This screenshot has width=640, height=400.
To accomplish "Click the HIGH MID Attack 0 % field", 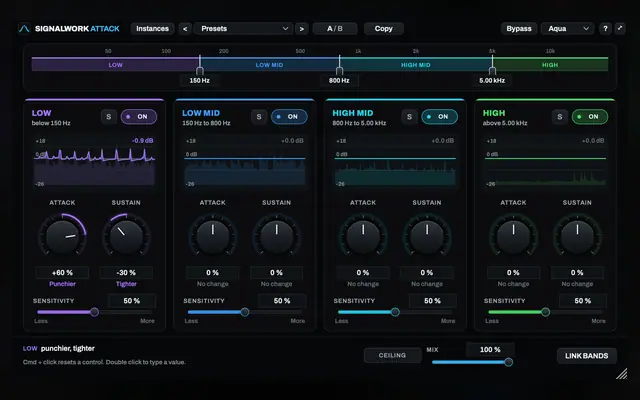I will [x=363, y=272].
